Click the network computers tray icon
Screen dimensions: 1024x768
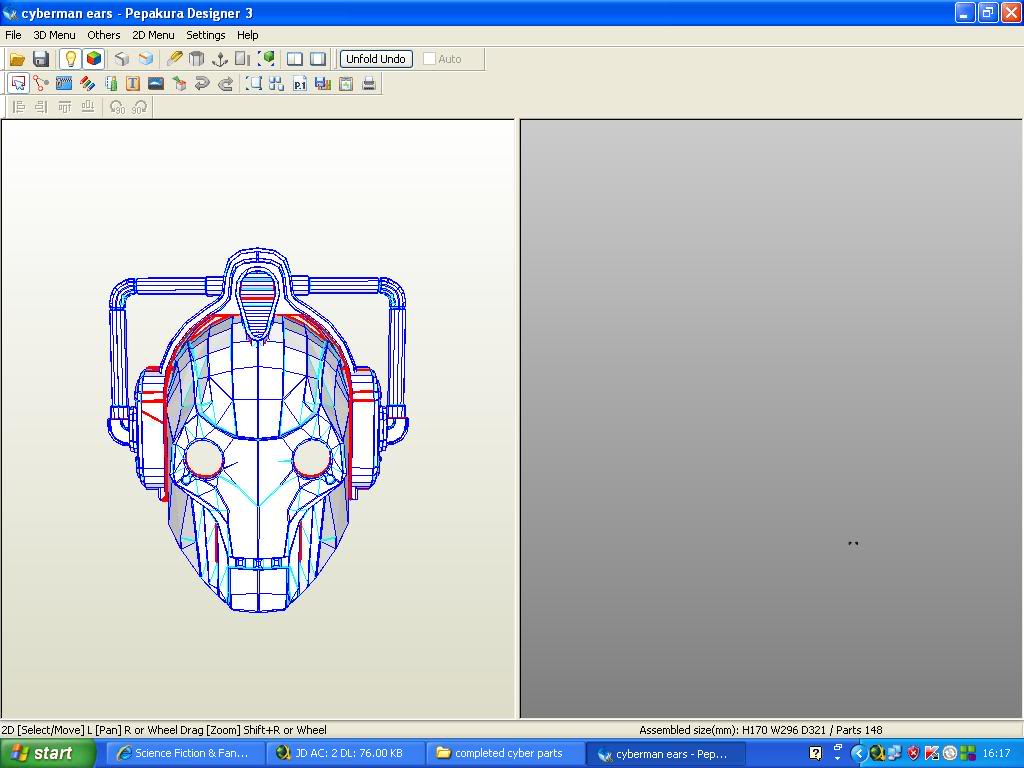click(895, 754)
